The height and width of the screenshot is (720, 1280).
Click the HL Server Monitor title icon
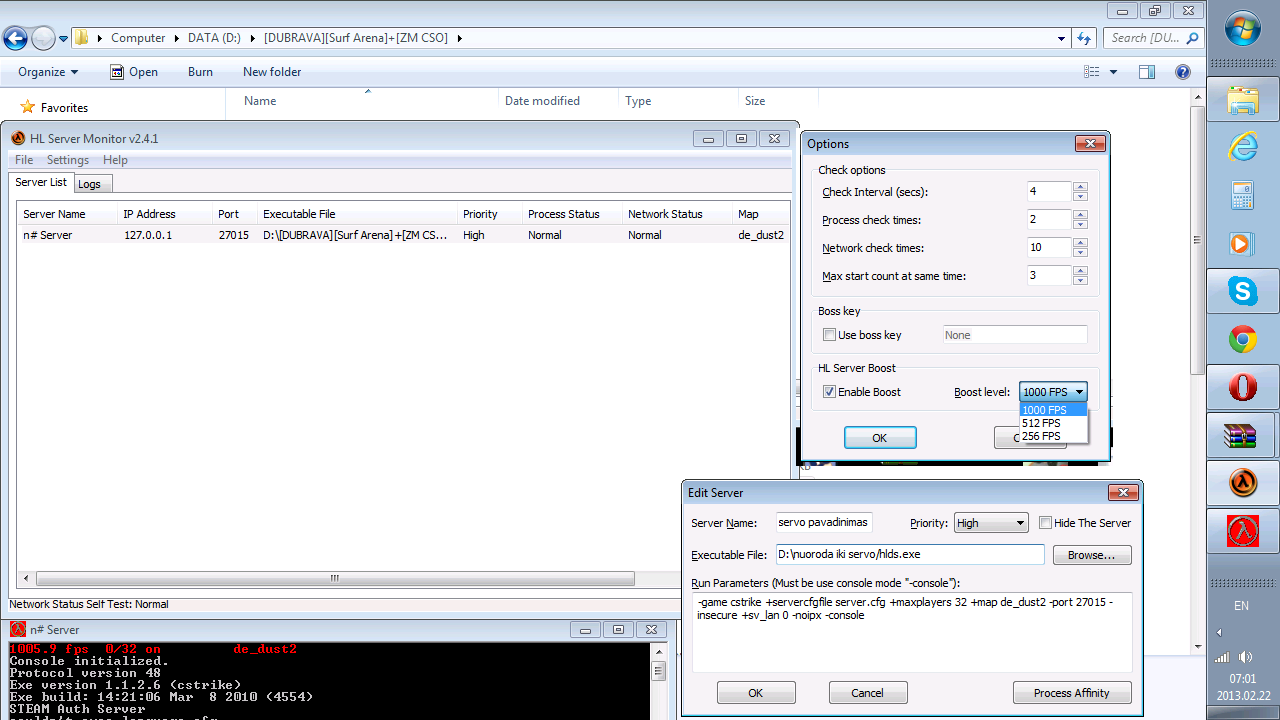tap(18, 139)
